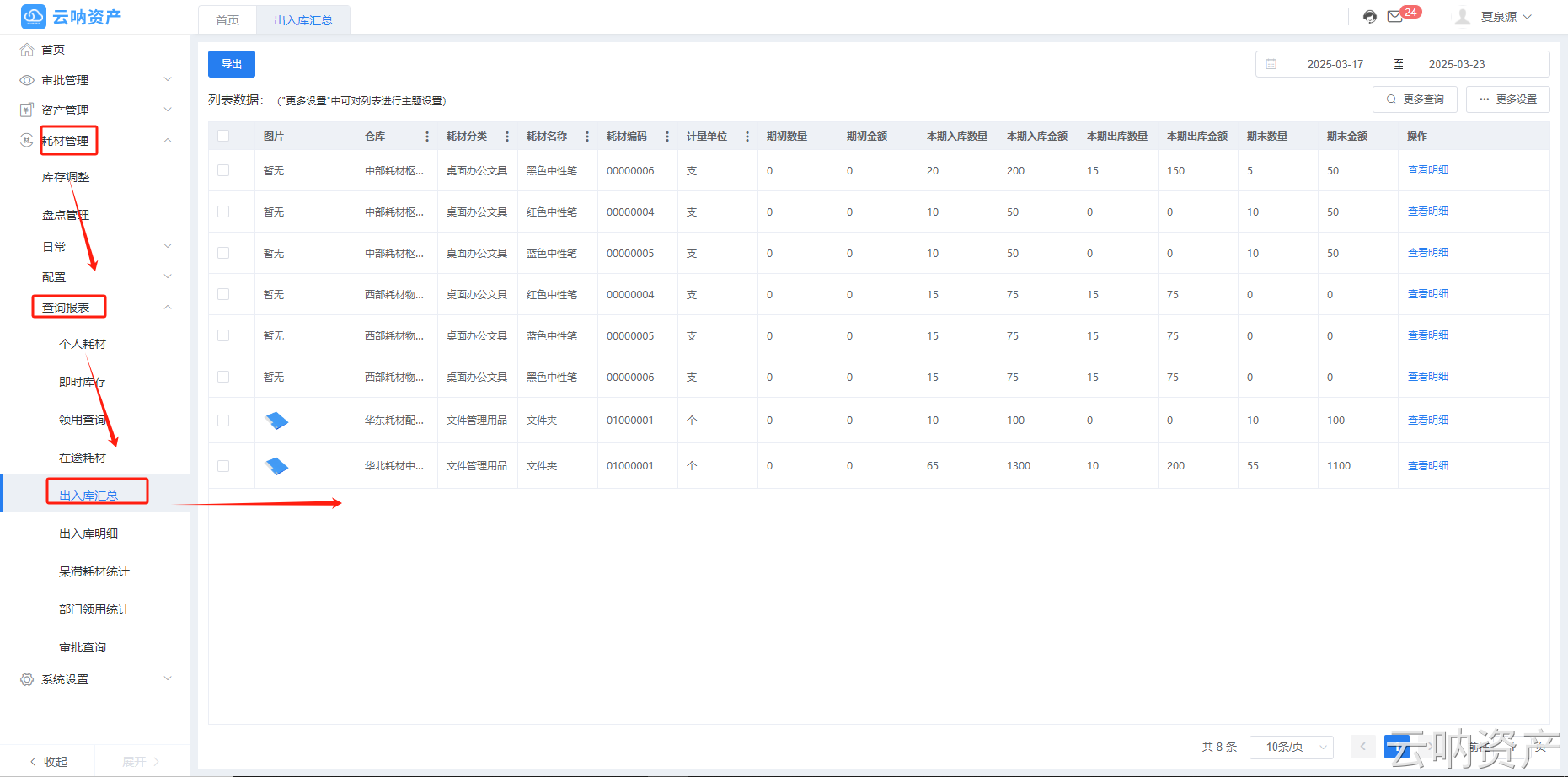Open 领用查询 in the sidebar
This screenshot has width=1568, height=777.
[83, 420]
